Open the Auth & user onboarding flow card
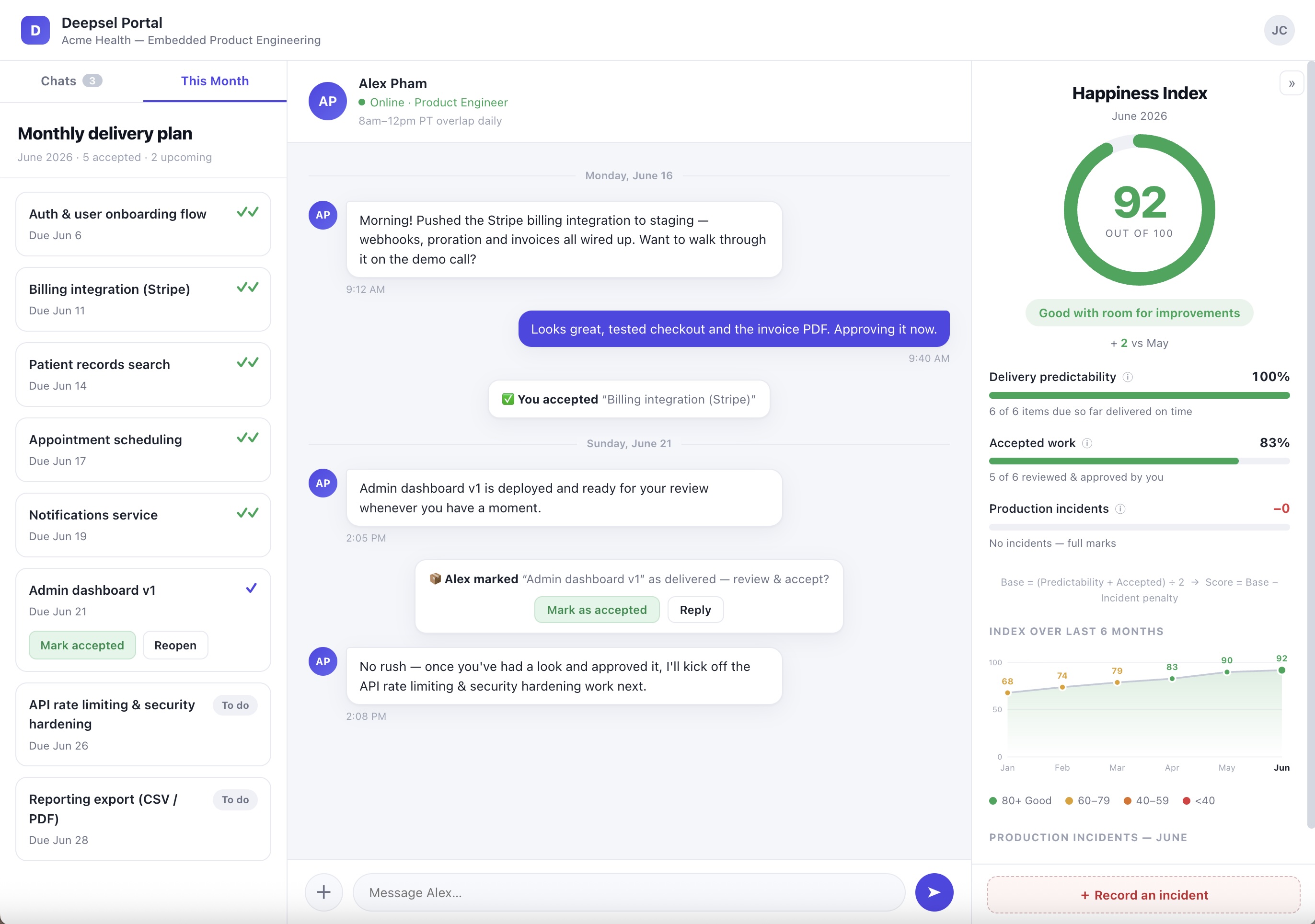Image resolution: width=1315 pixels, height=924 pixels. (143, 224)
